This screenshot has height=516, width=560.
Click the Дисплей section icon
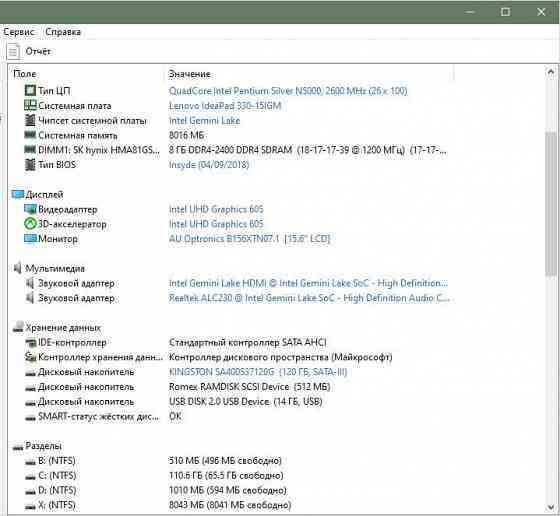(x=18, y=194)
